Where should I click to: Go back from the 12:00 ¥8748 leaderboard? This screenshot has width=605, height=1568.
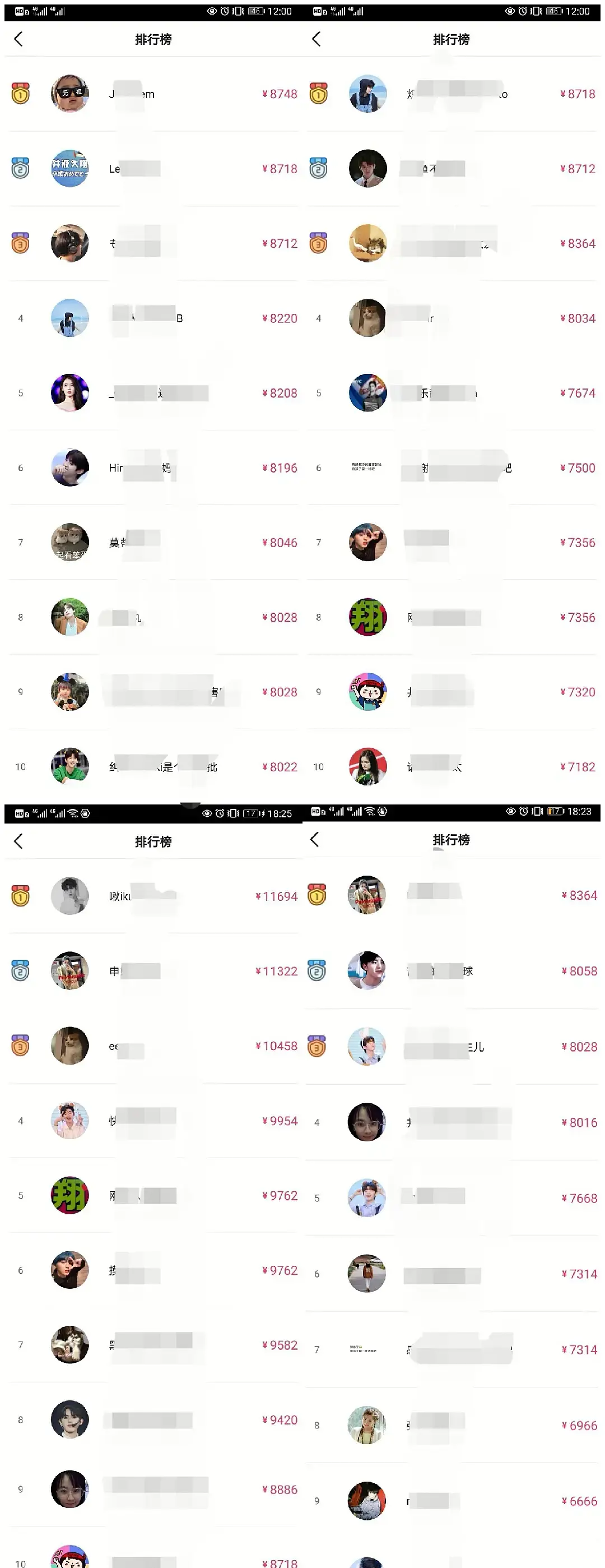(18, 39)
